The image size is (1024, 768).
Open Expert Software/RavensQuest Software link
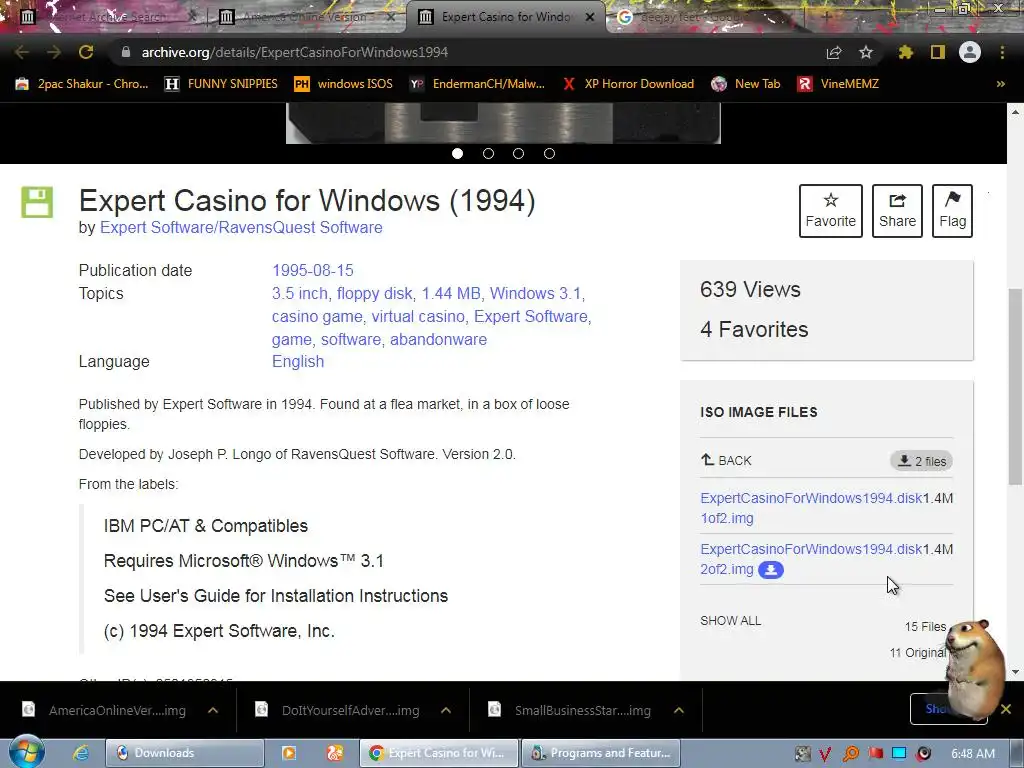(241, 227)
